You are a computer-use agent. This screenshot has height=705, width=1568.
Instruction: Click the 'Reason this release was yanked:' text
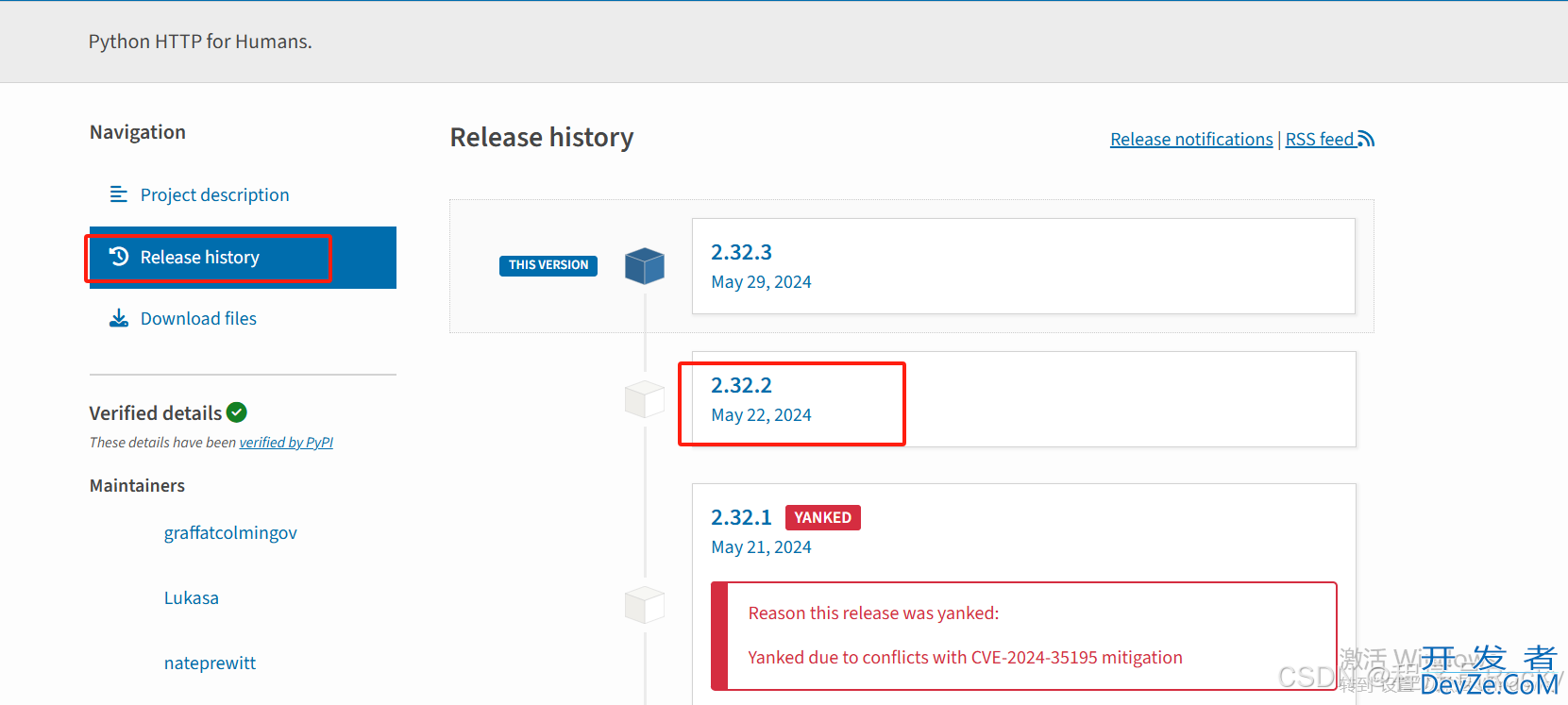873,613
